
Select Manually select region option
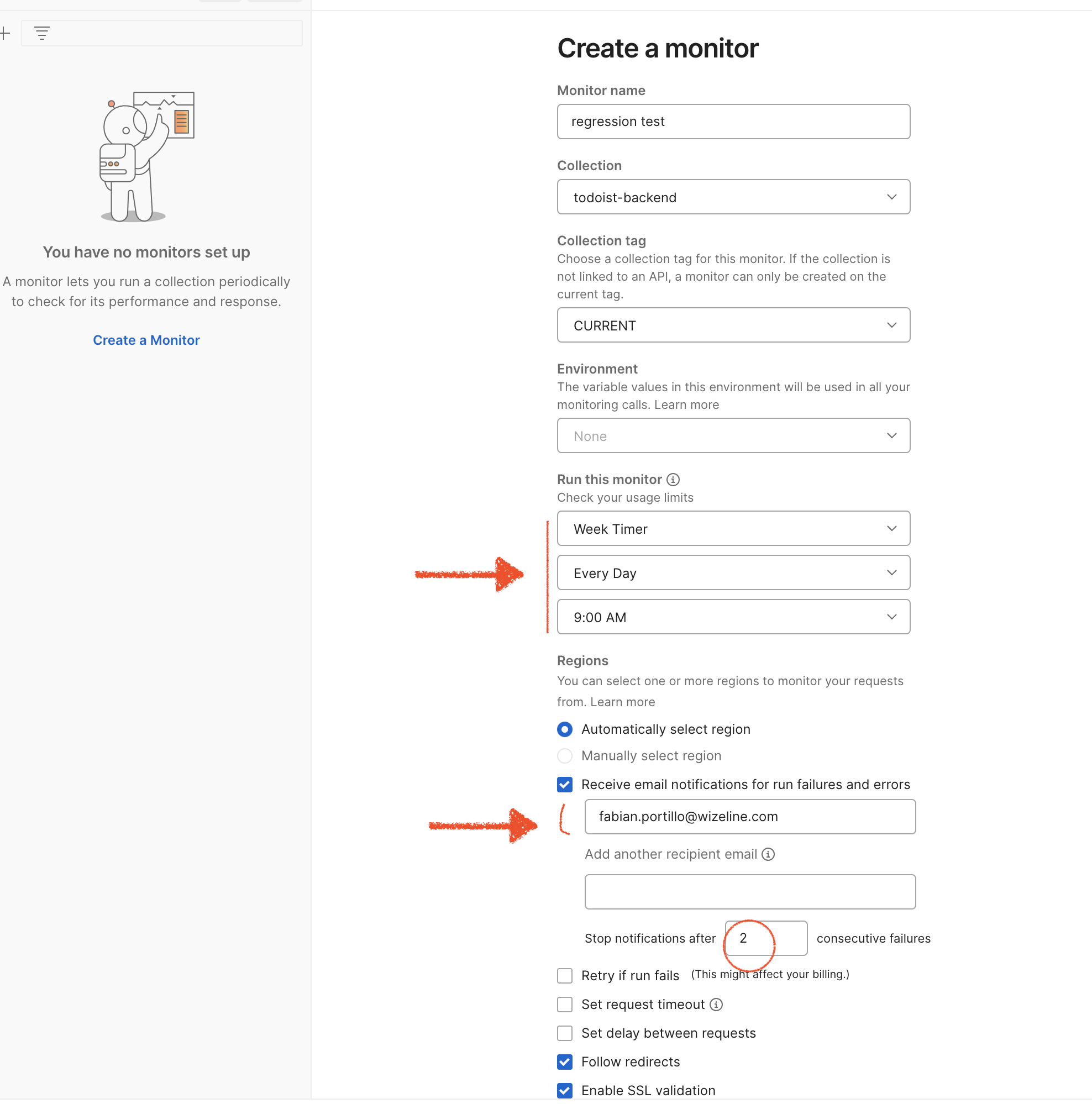565,756
